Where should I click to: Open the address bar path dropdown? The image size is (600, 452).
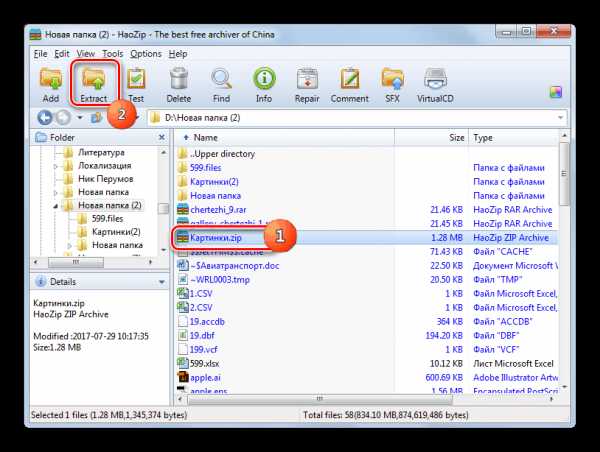pos(560,117)
